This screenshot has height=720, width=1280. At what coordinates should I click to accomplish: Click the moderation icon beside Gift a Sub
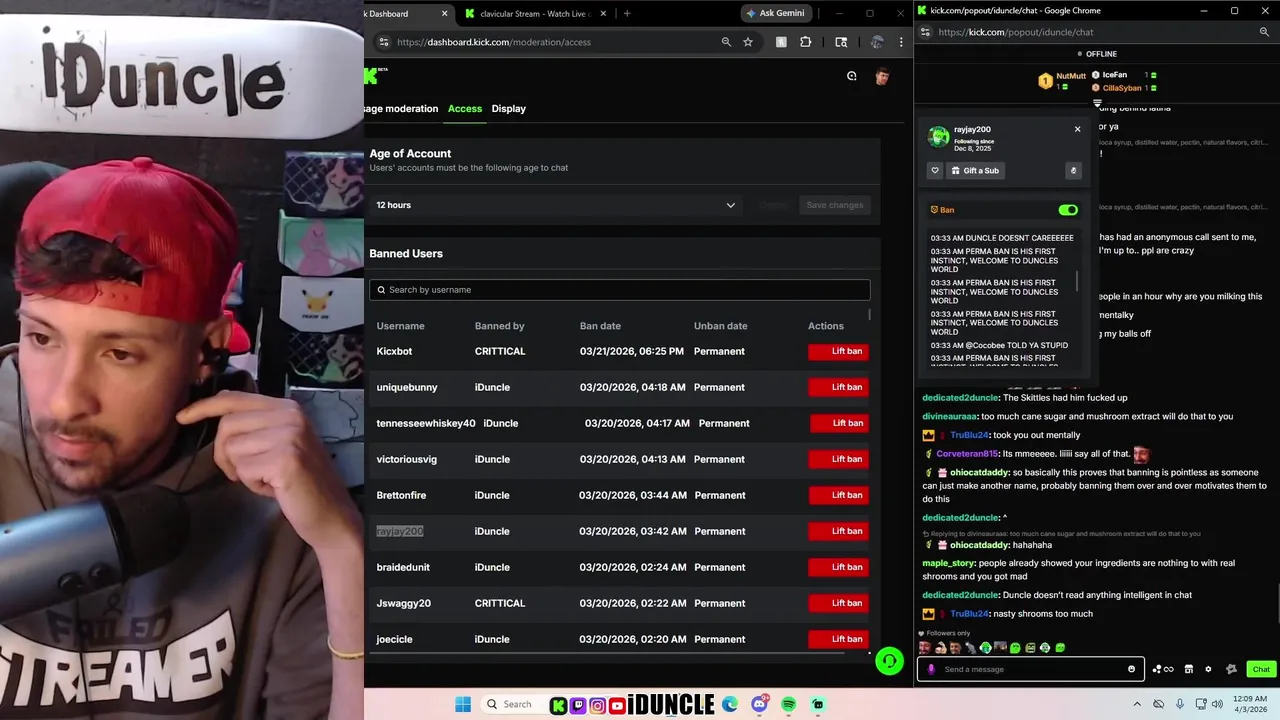(1073, 170)
